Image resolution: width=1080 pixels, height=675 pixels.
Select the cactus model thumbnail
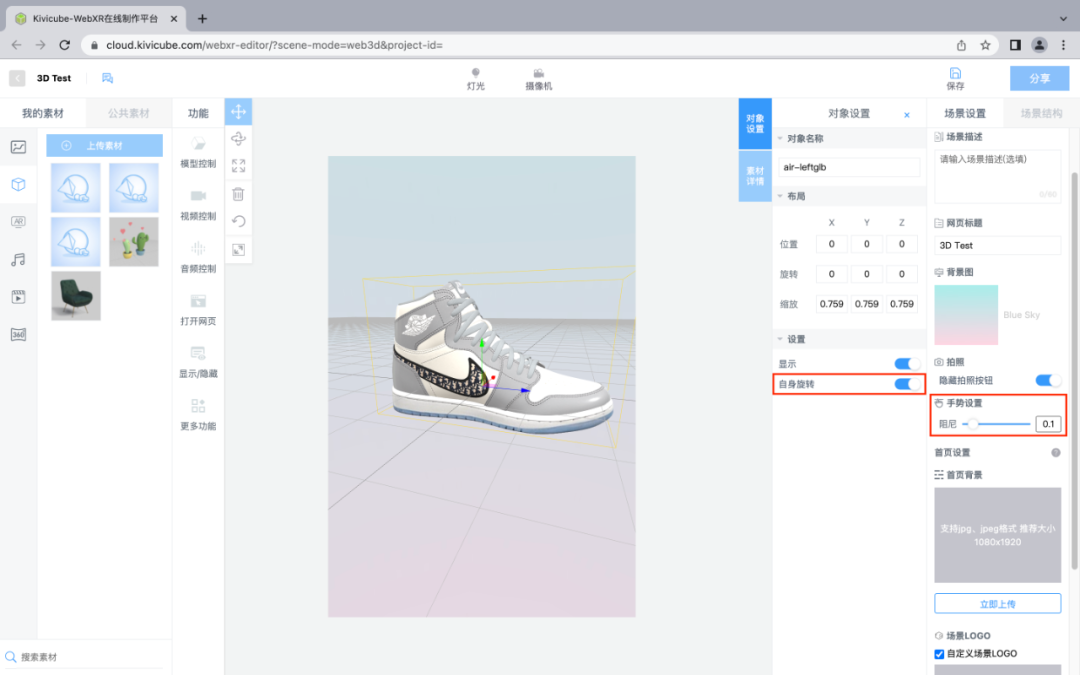pos(134,242)
